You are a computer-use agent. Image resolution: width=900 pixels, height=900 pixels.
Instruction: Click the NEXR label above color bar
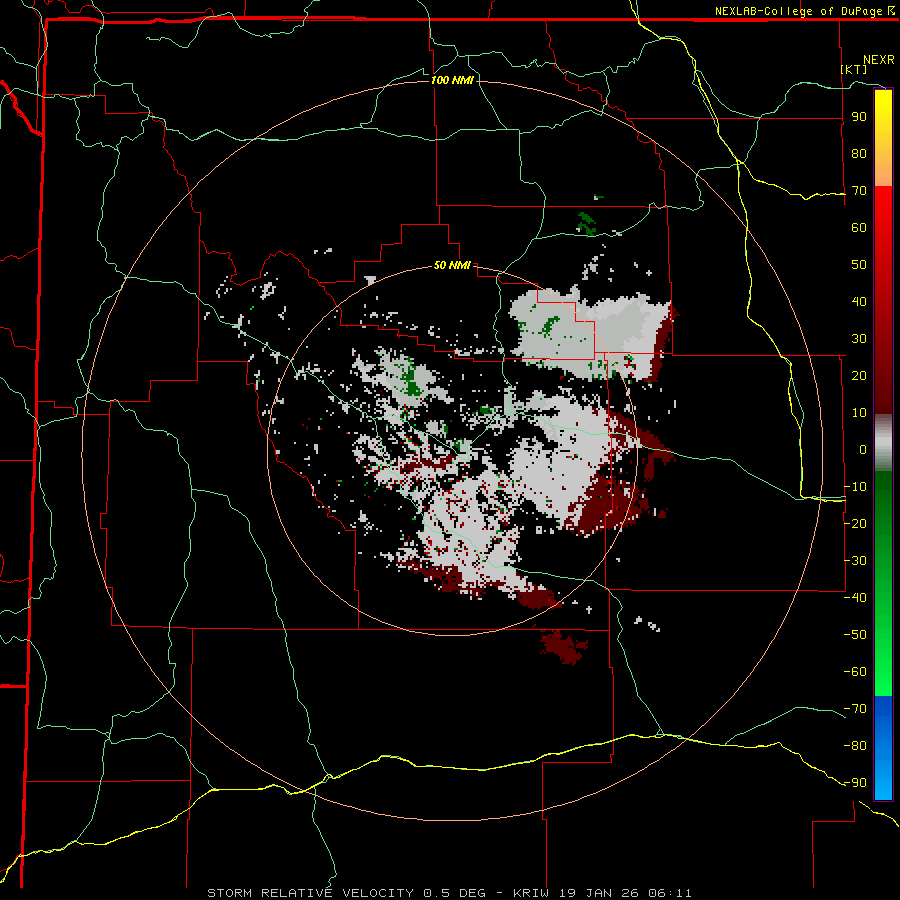[x=879, y=60]
